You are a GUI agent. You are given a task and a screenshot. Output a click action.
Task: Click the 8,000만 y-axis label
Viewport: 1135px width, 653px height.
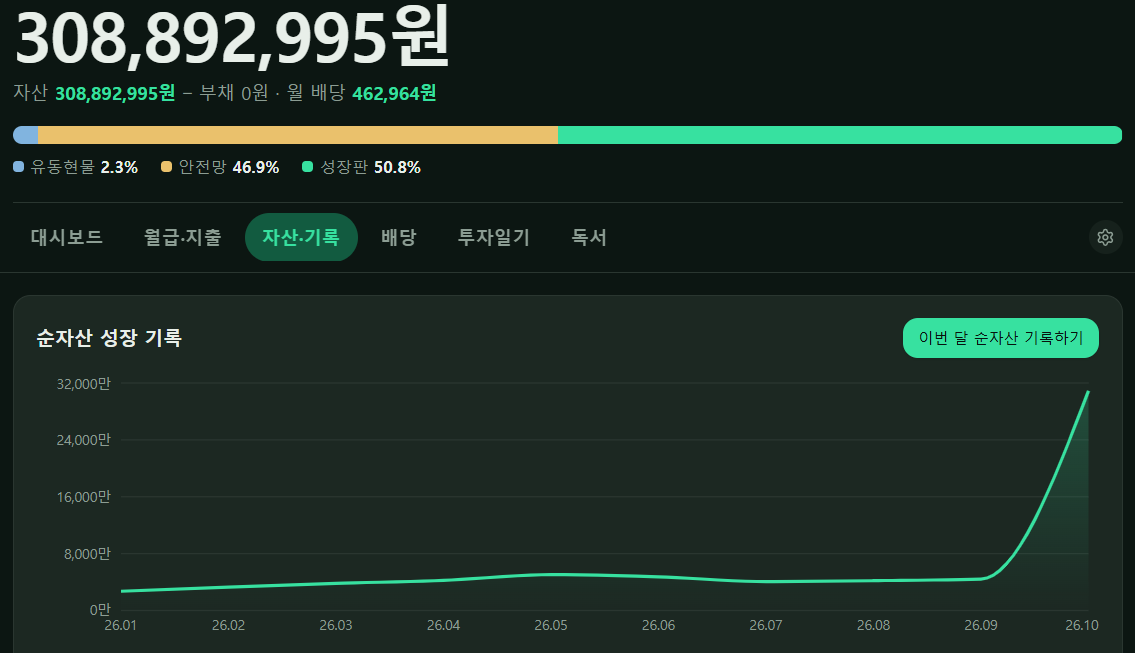click(x=88, y=554)
